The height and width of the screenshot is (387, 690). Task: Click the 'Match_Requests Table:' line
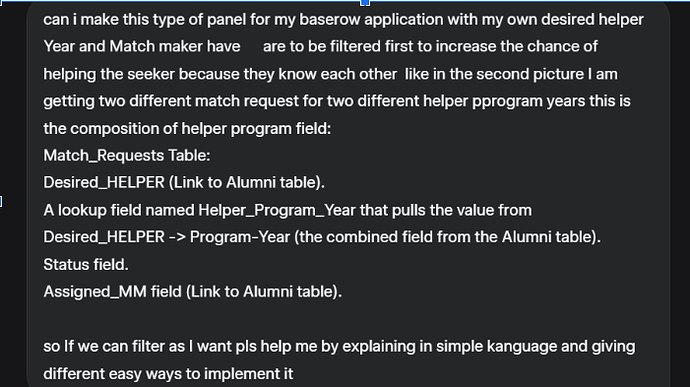[x=127, y=155]
